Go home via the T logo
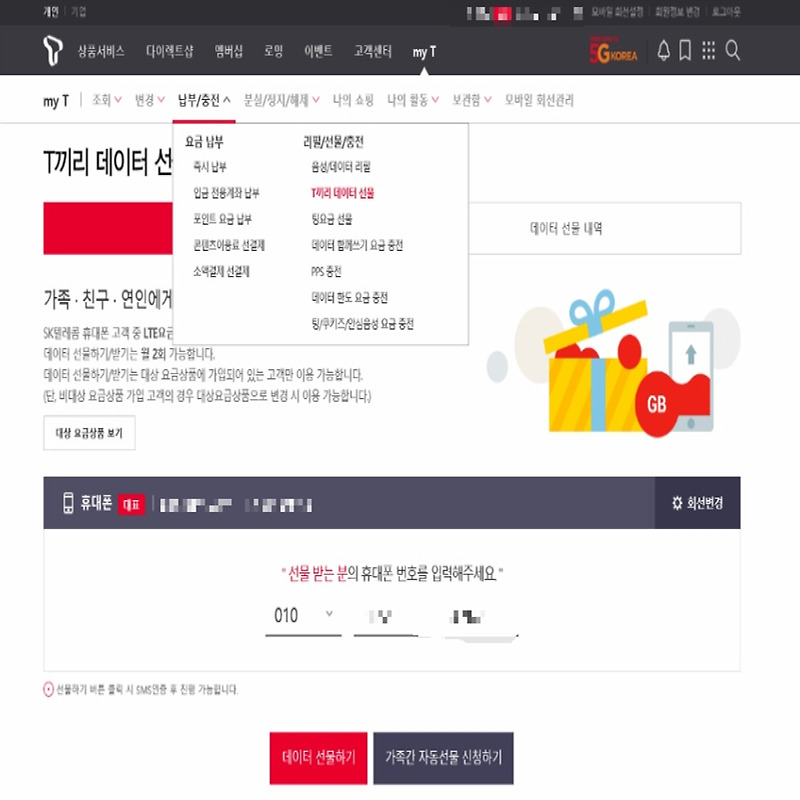800x800 pixels. [x=53, y=51]
